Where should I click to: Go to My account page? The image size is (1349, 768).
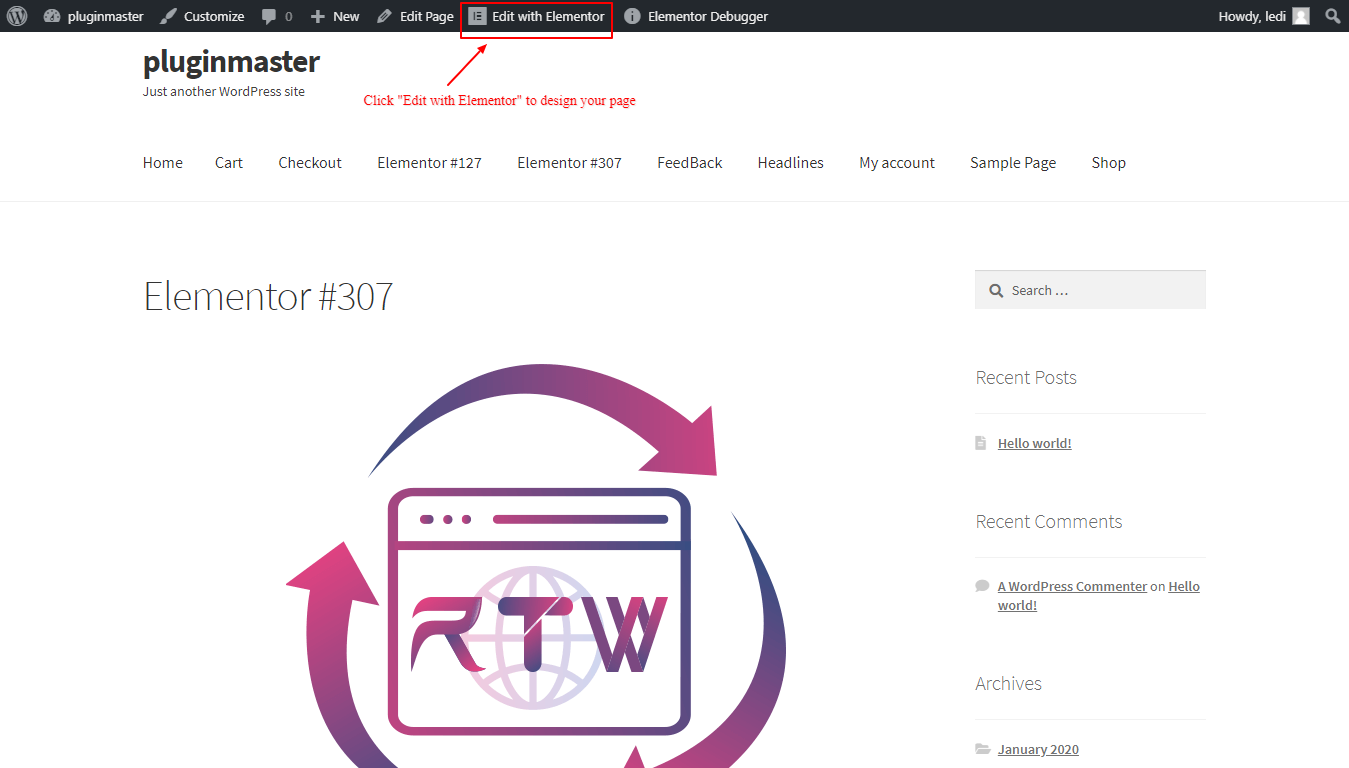pos(897,163)
